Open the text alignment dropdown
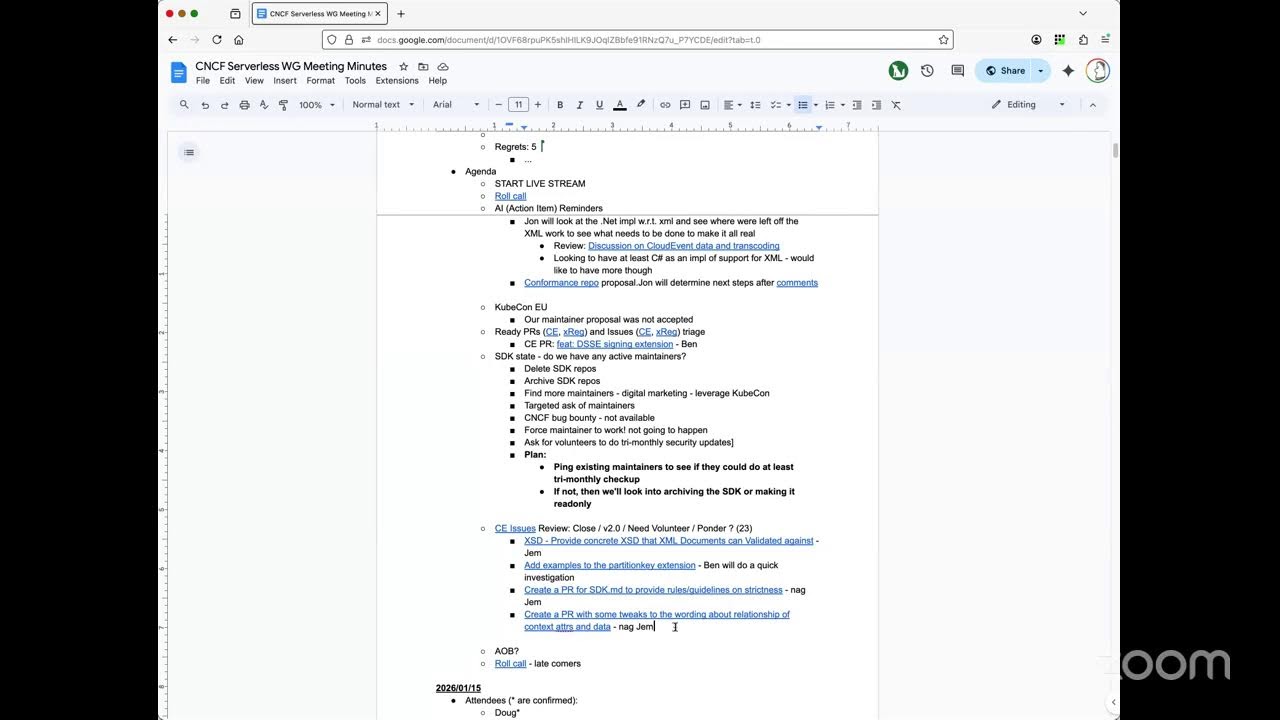 point(733,104)
